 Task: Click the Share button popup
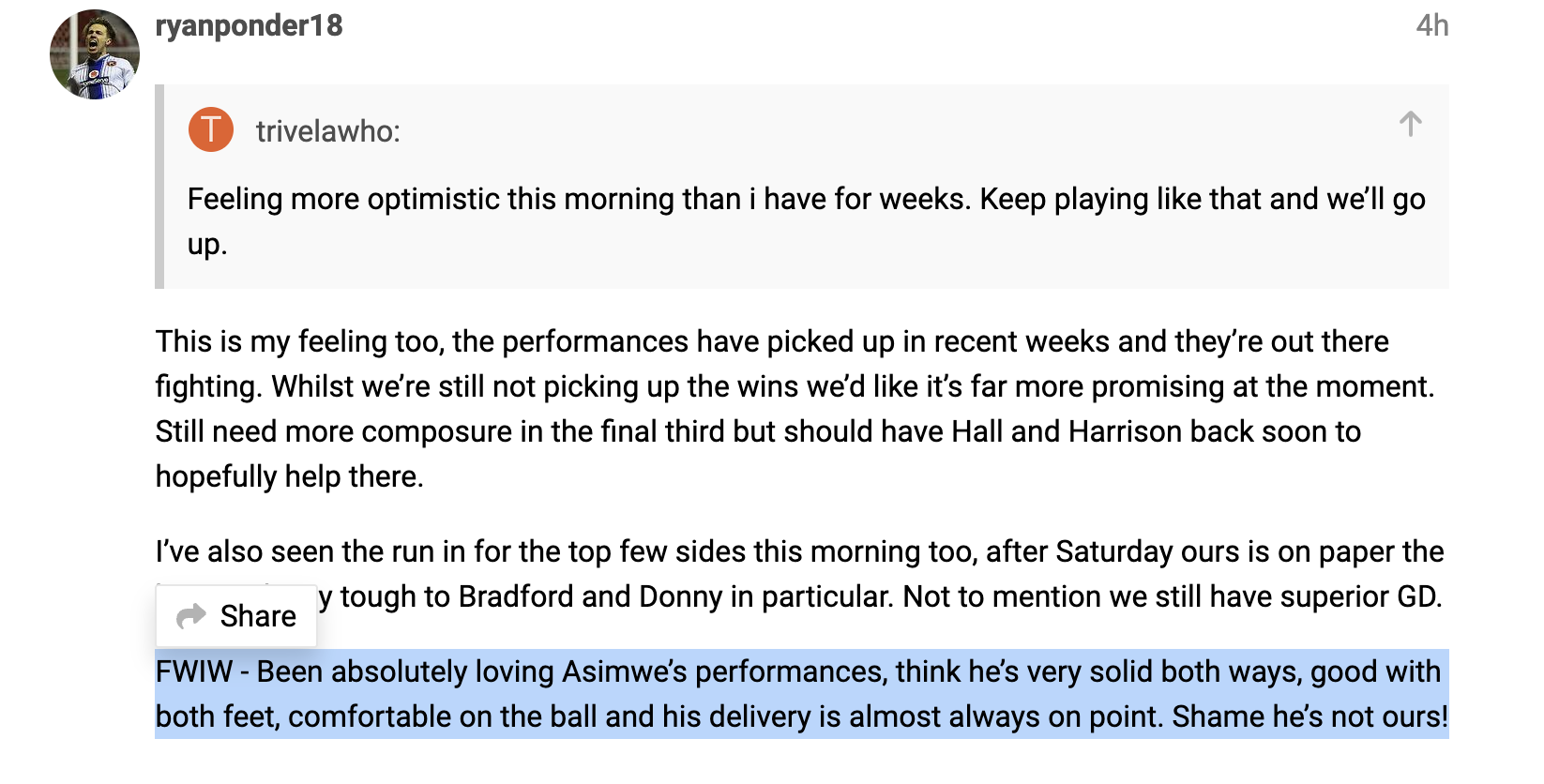(x=236, y=616)
